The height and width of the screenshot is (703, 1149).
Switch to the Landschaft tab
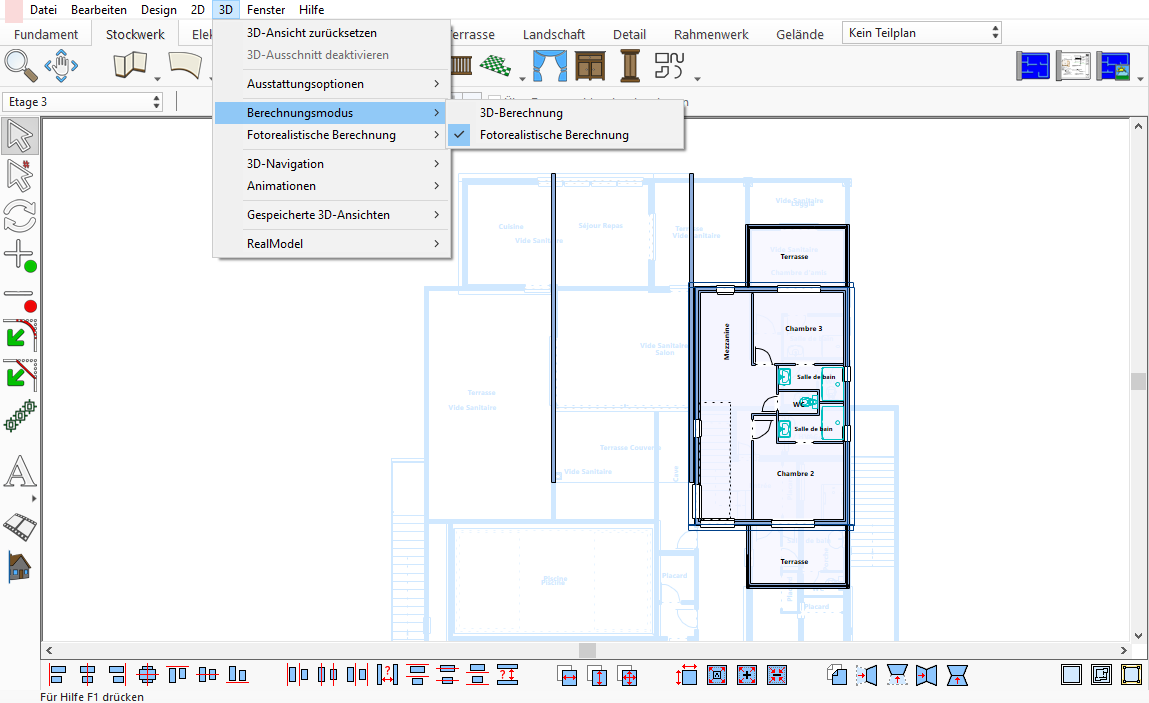554,34
